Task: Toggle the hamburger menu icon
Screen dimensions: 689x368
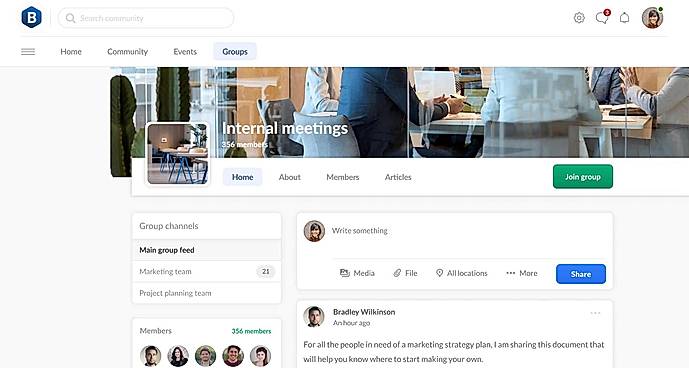Action: [28, 52]
